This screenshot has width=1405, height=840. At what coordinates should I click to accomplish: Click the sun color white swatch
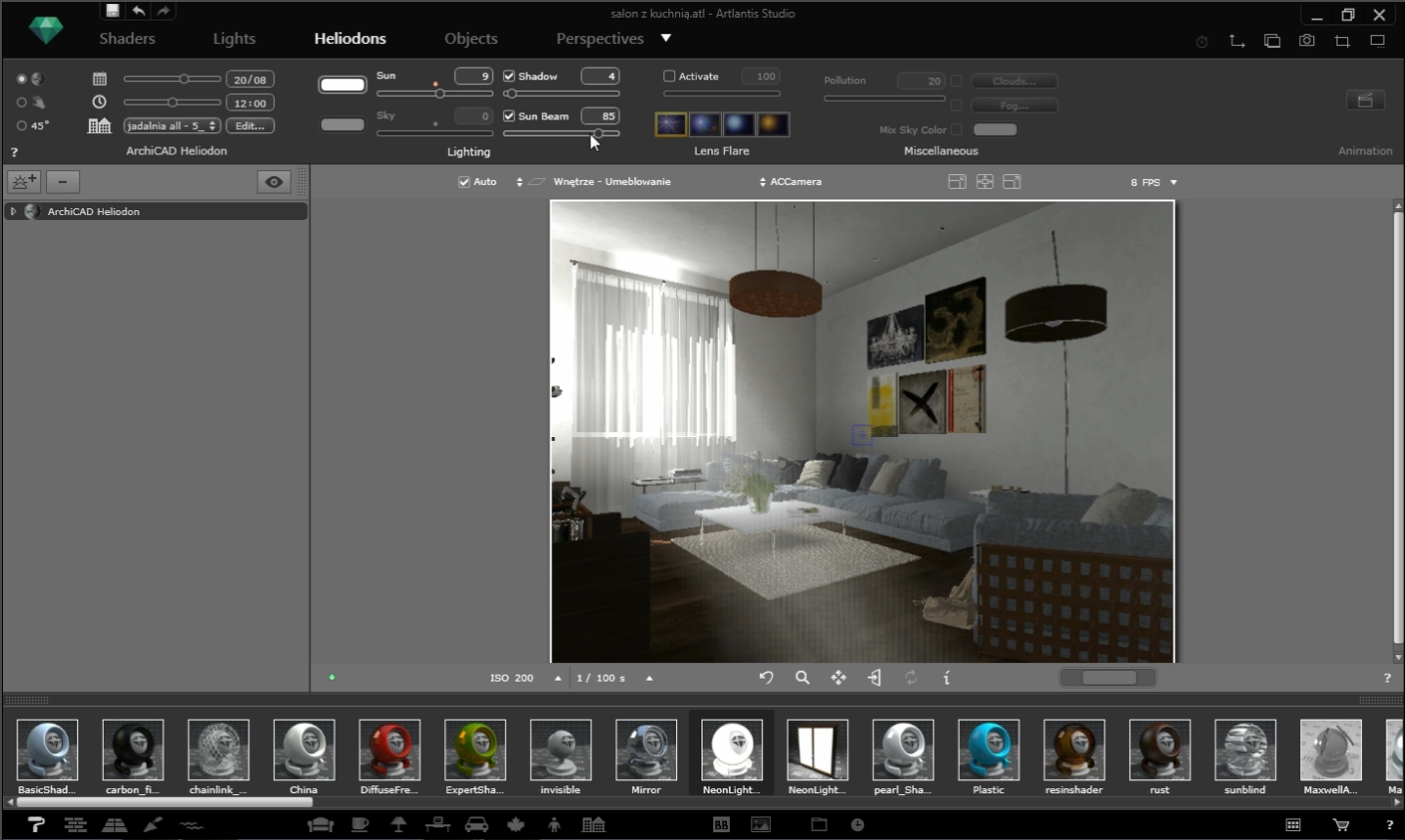click(342, 85)
